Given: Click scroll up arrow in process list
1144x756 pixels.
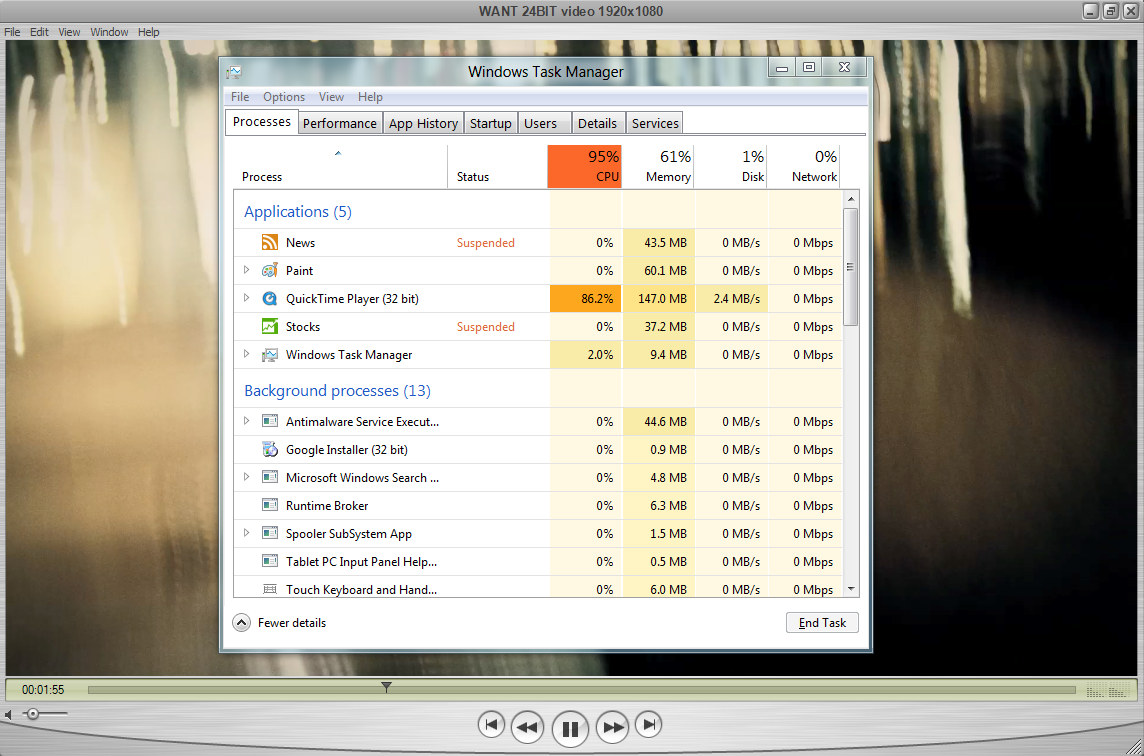Looking at the screenshot, I should (851, 198).
